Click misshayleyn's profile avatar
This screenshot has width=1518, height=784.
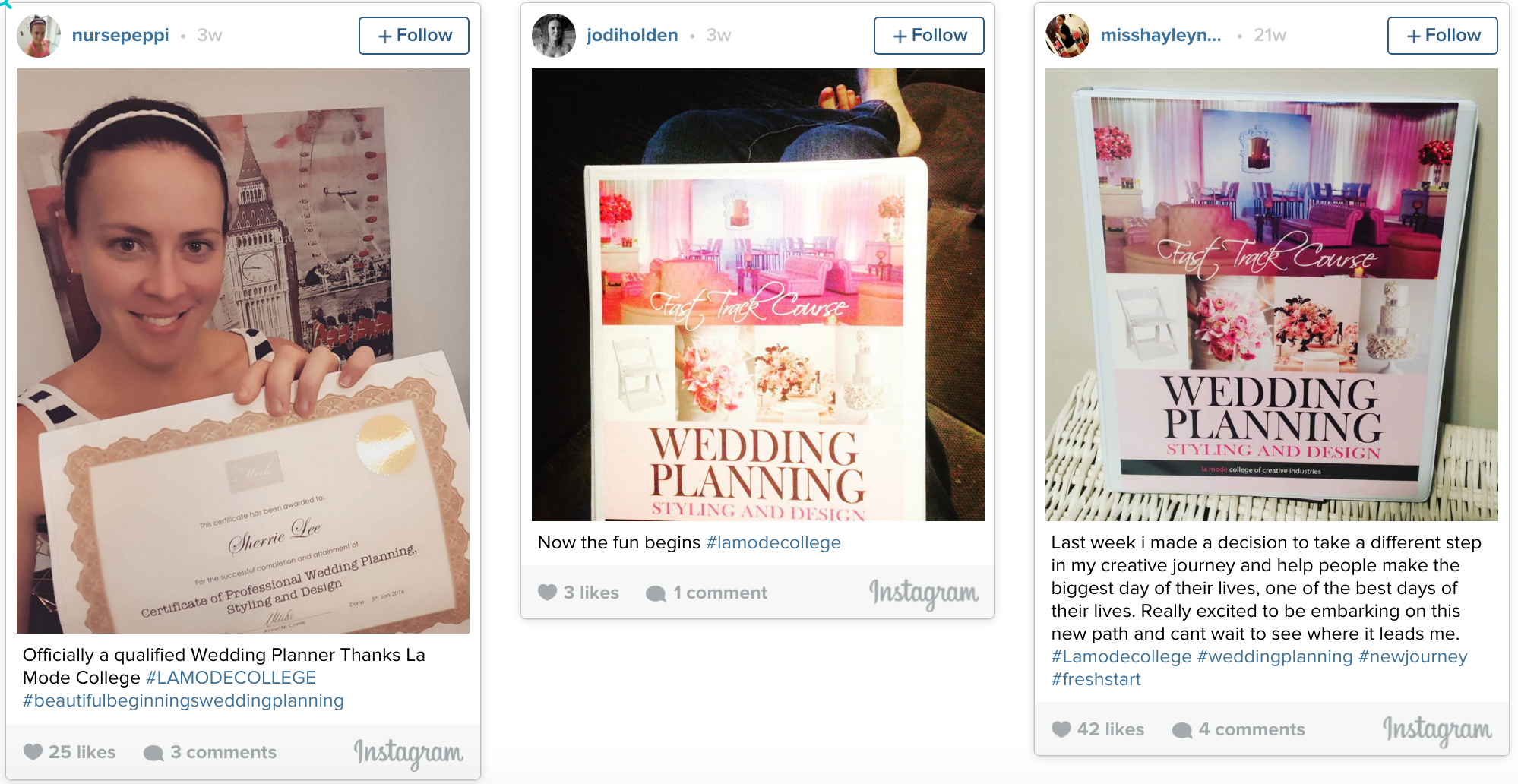(x=1067, y=36)
